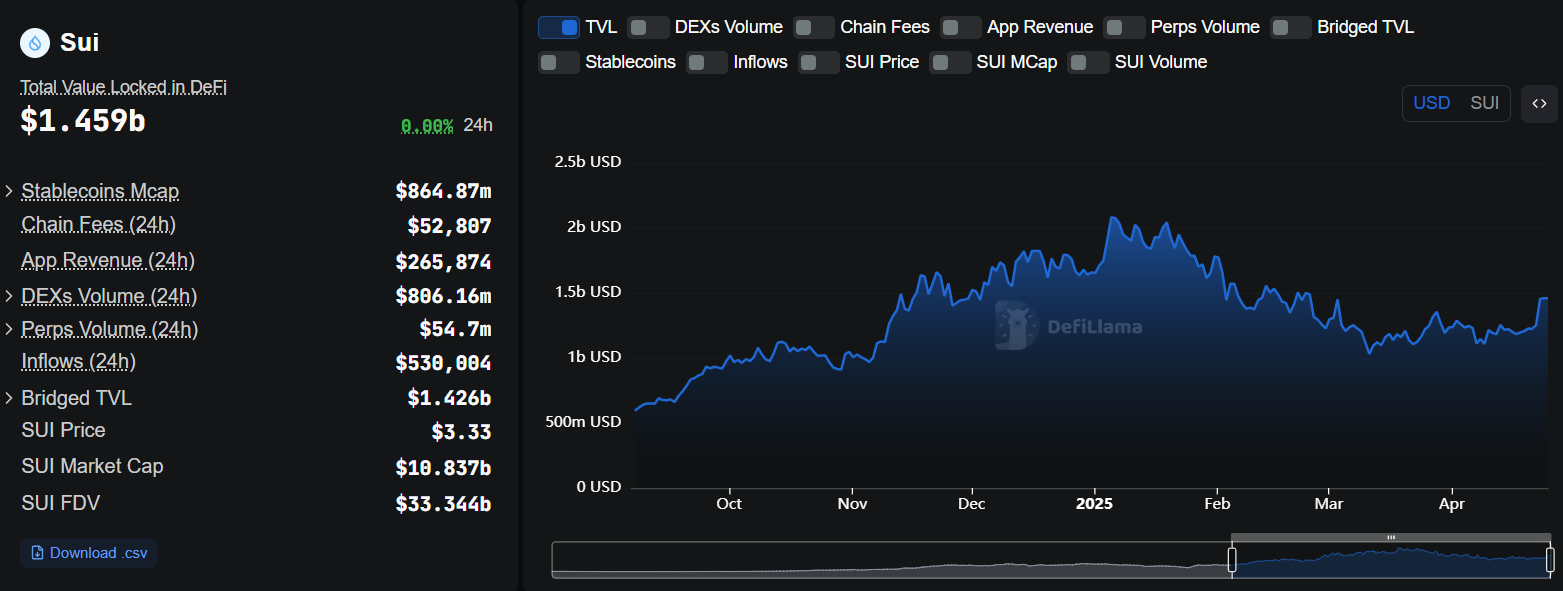Image resolution: width=1563 pixels, height=591 pixels.
Task: Download the .csv data file
Action: pos(89,553)
